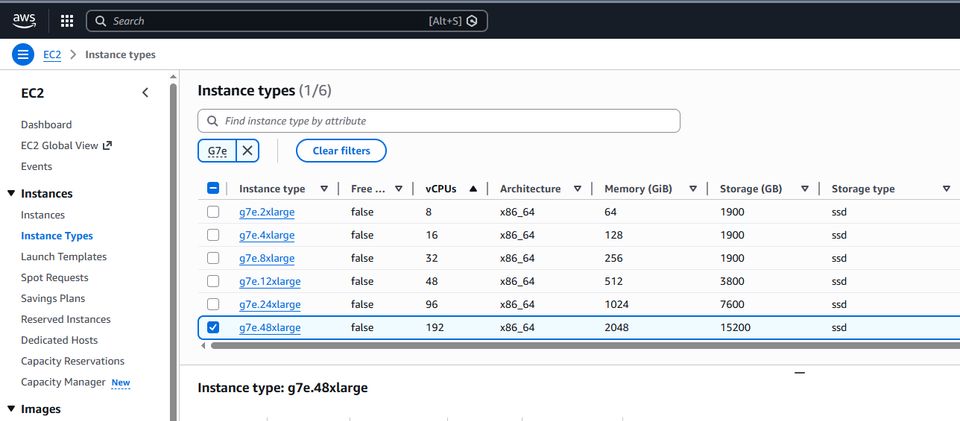
Task: Go to Spot Requests in sidebar
Action: tap(54, 278)
